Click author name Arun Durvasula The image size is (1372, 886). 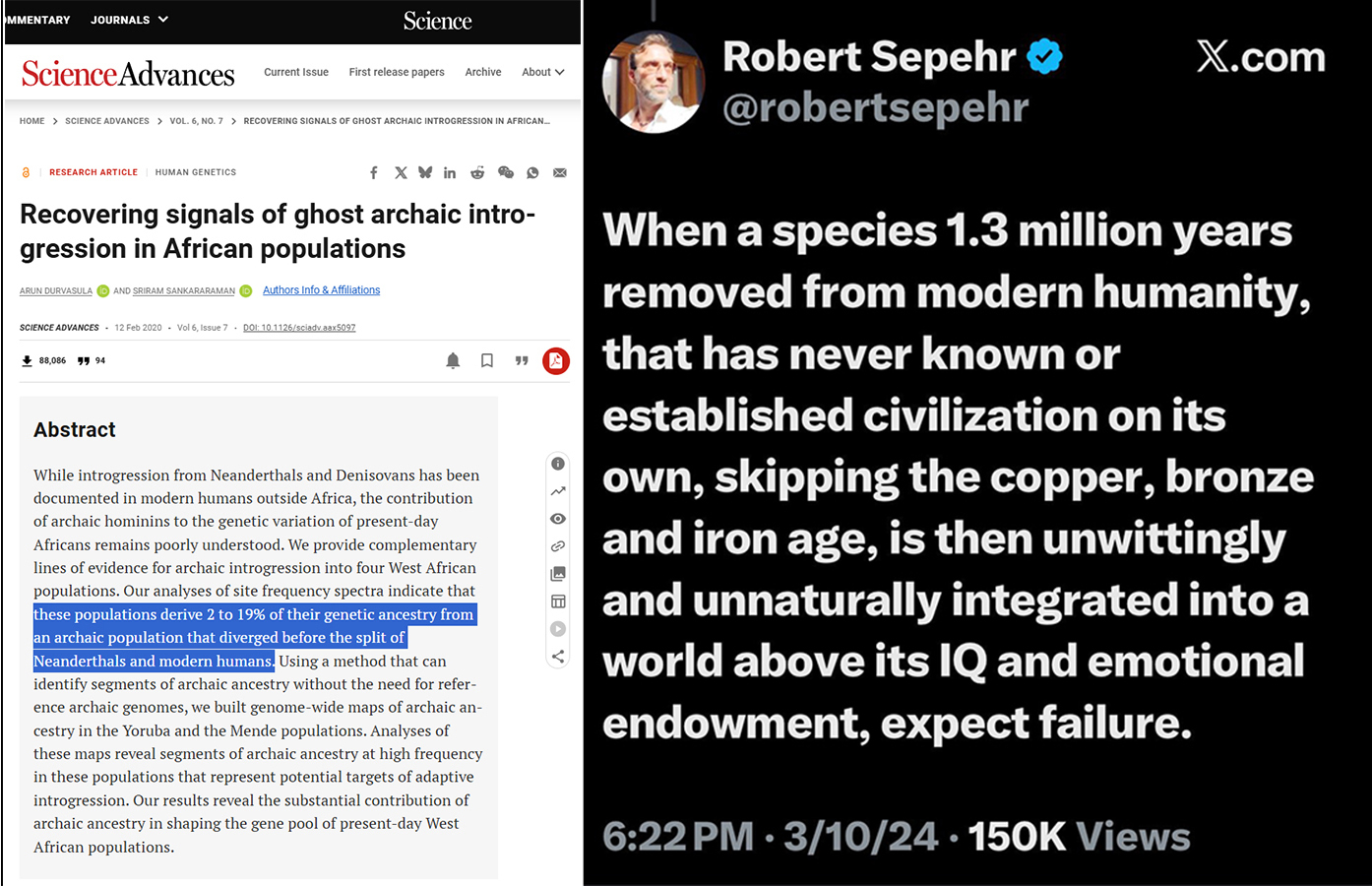[56, 291]
